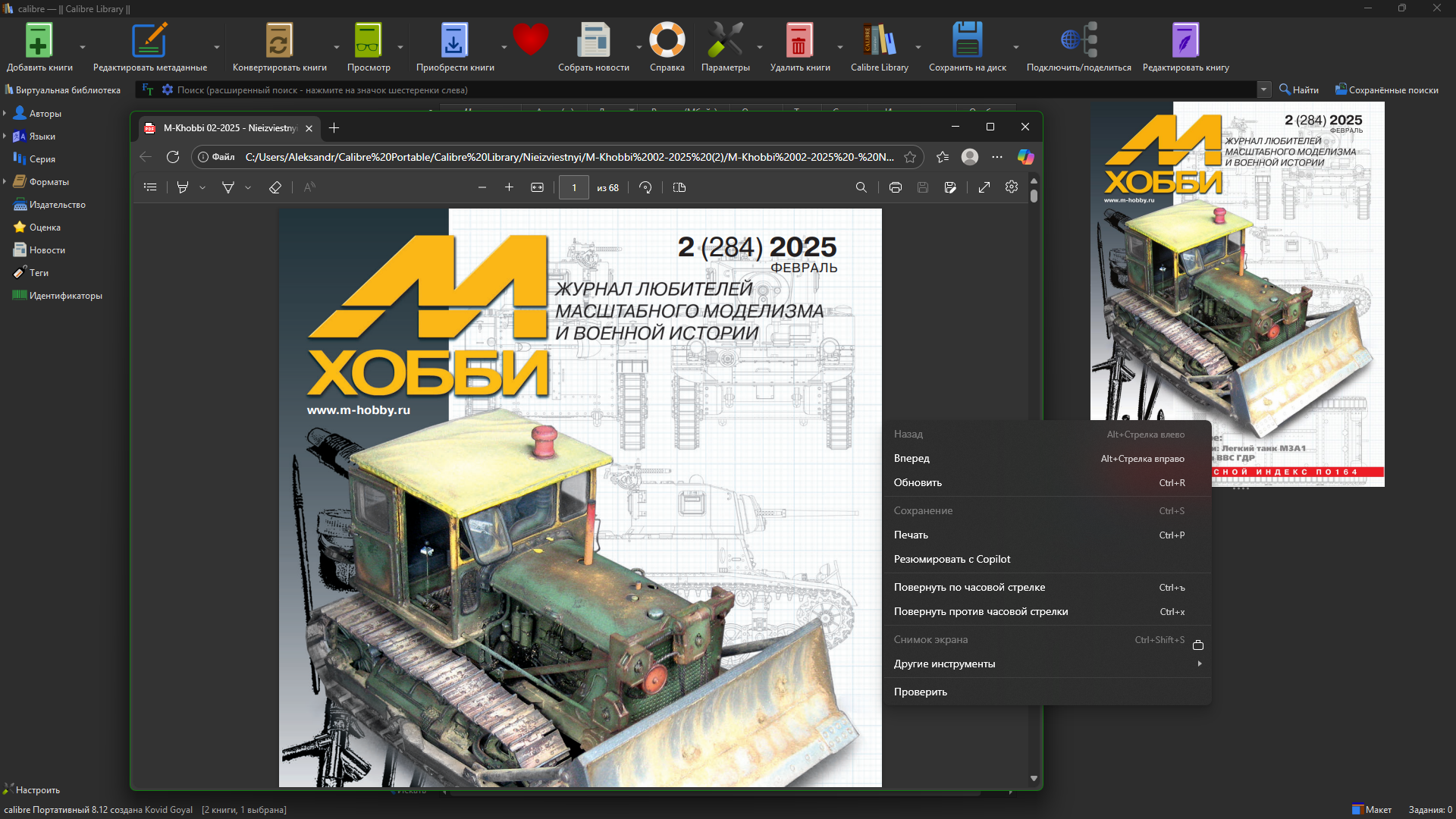Screen dimensions: 1456x819
Task: Toggle fit to width view
Action: coord(537,187)
